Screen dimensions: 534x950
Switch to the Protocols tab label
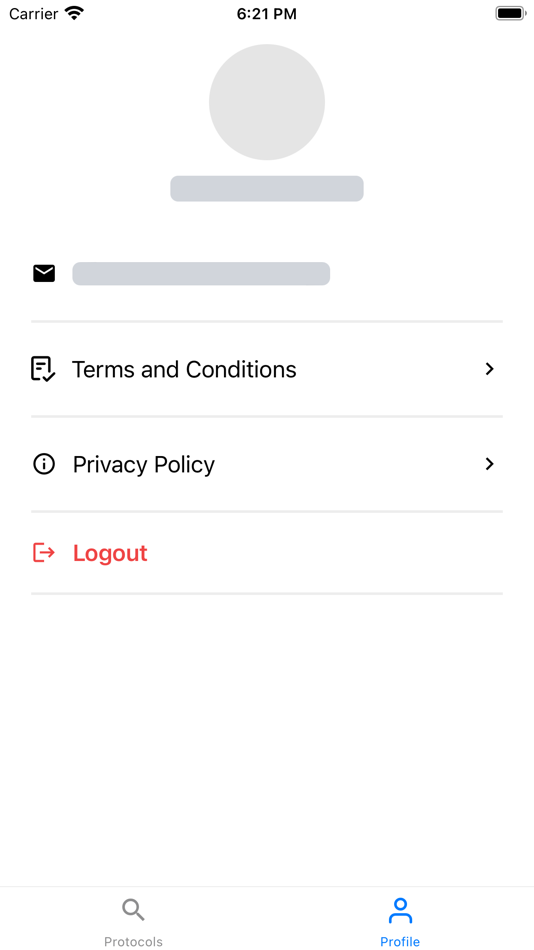tap(133, 942)
